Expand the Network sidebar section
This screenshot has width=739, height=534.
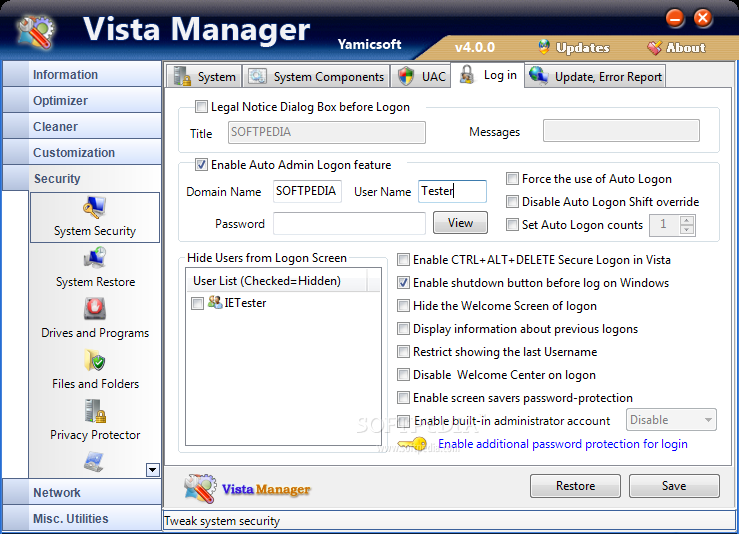82,492
